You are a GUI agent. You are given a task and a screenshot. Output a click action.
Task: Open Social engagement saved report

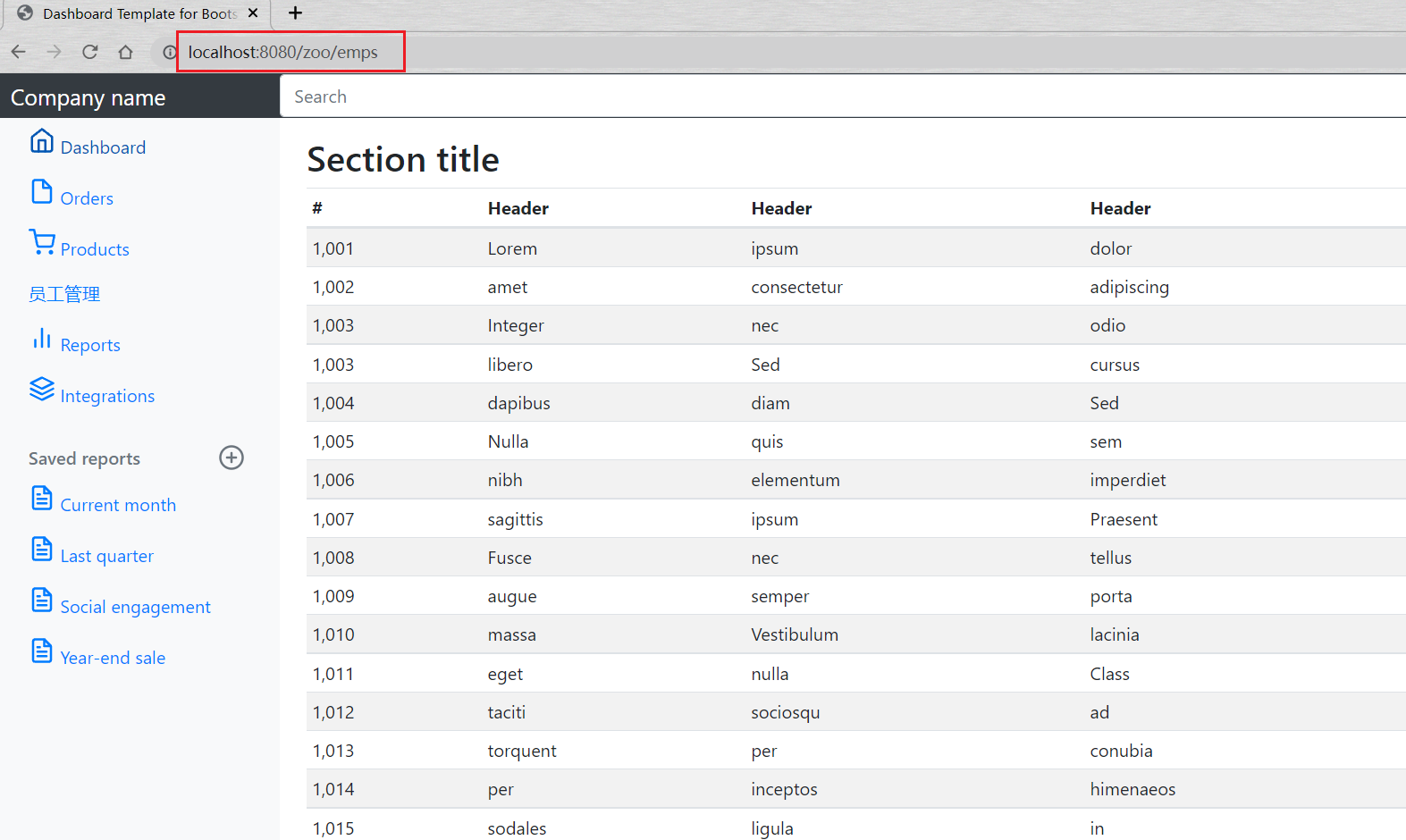click(135, 607)
